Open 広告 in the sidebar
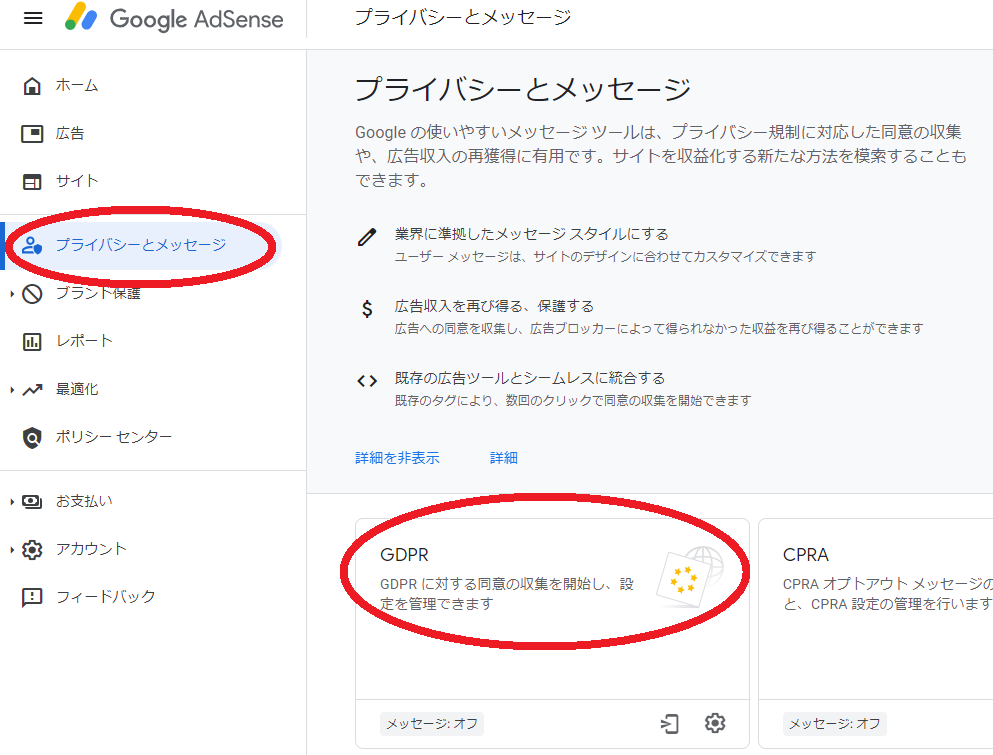The image size is (993, 755). [70, 134]
